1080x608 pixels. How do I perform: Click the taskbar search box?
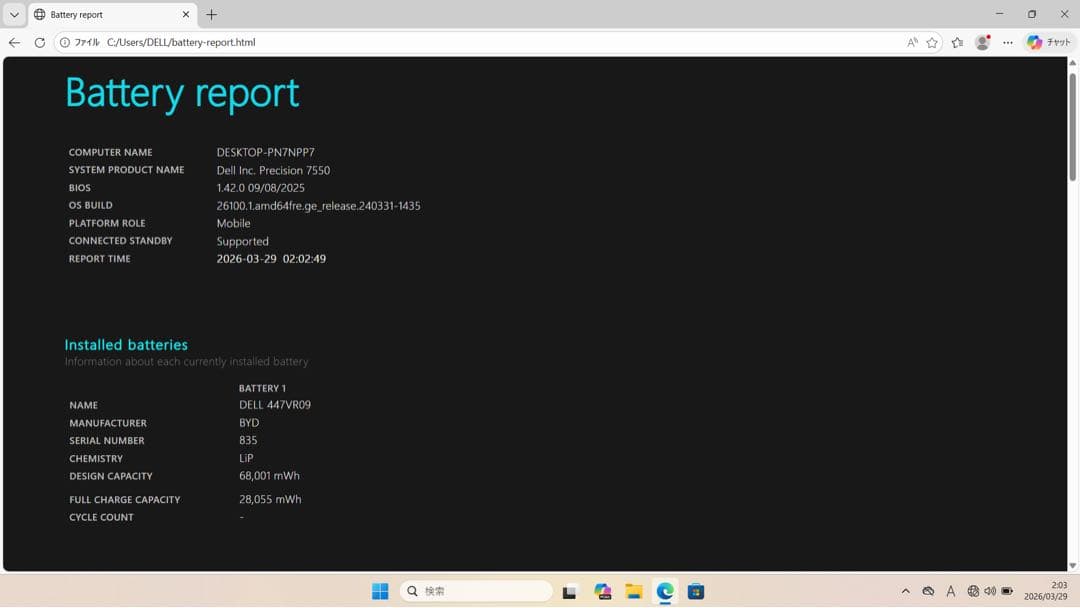476,591
